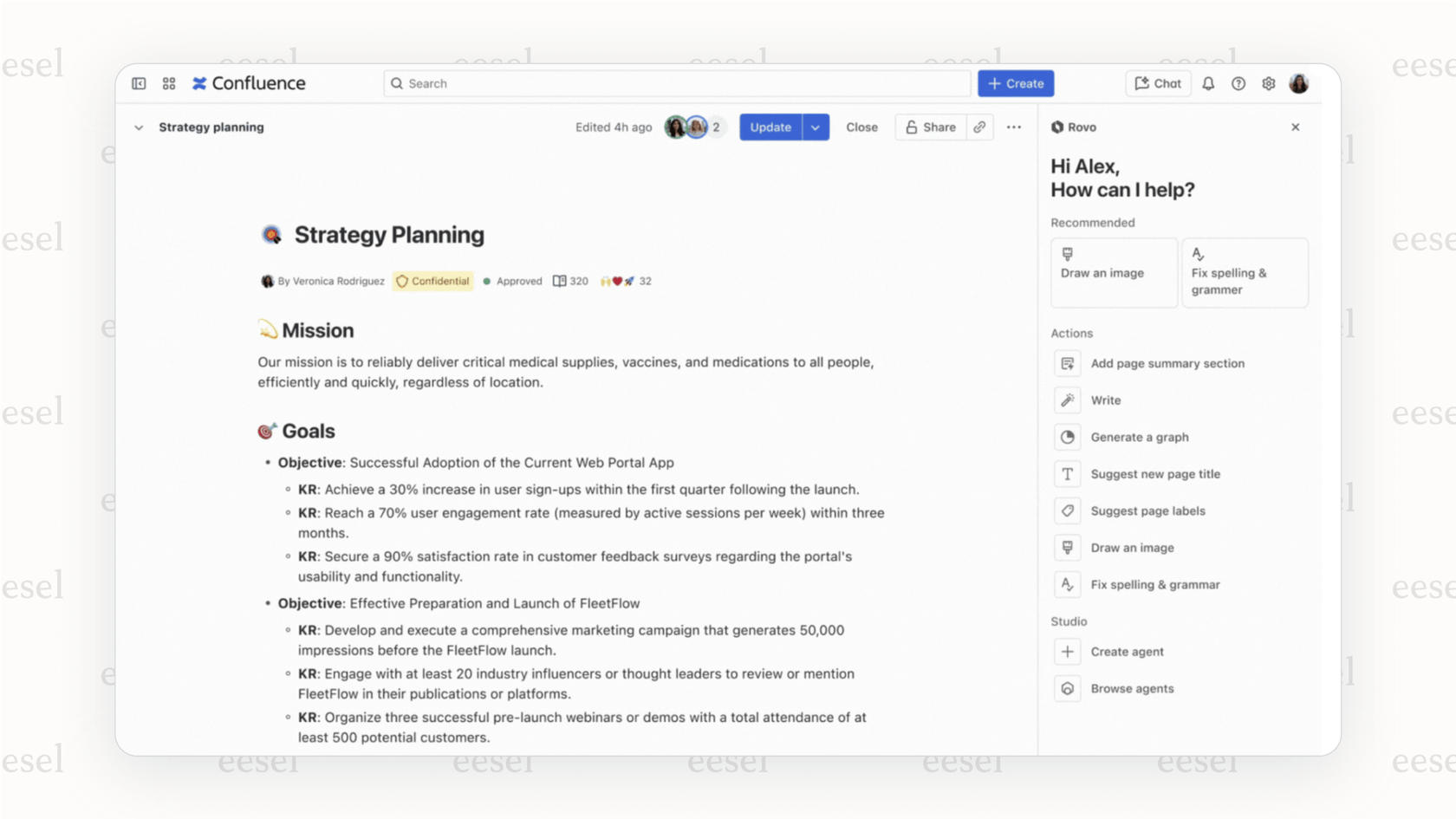Image resolution: width=1456 pixels, height=819 pixels.
Task: Collapse the Strategy planning breadcrumb chevron
Action: point(139,127)
